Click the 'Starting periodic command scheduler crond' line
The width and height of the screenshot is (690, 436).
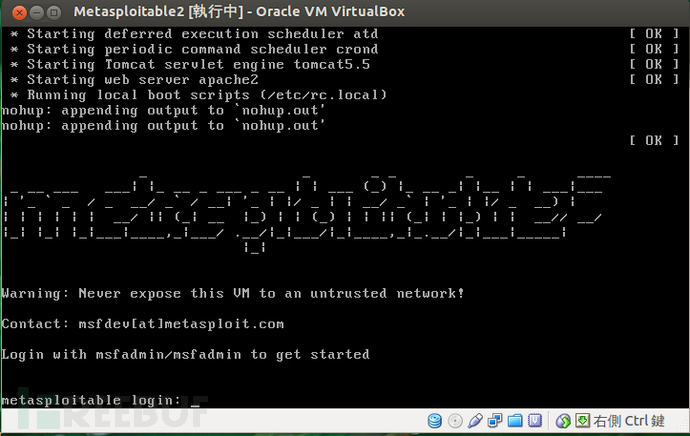[194, 49]
